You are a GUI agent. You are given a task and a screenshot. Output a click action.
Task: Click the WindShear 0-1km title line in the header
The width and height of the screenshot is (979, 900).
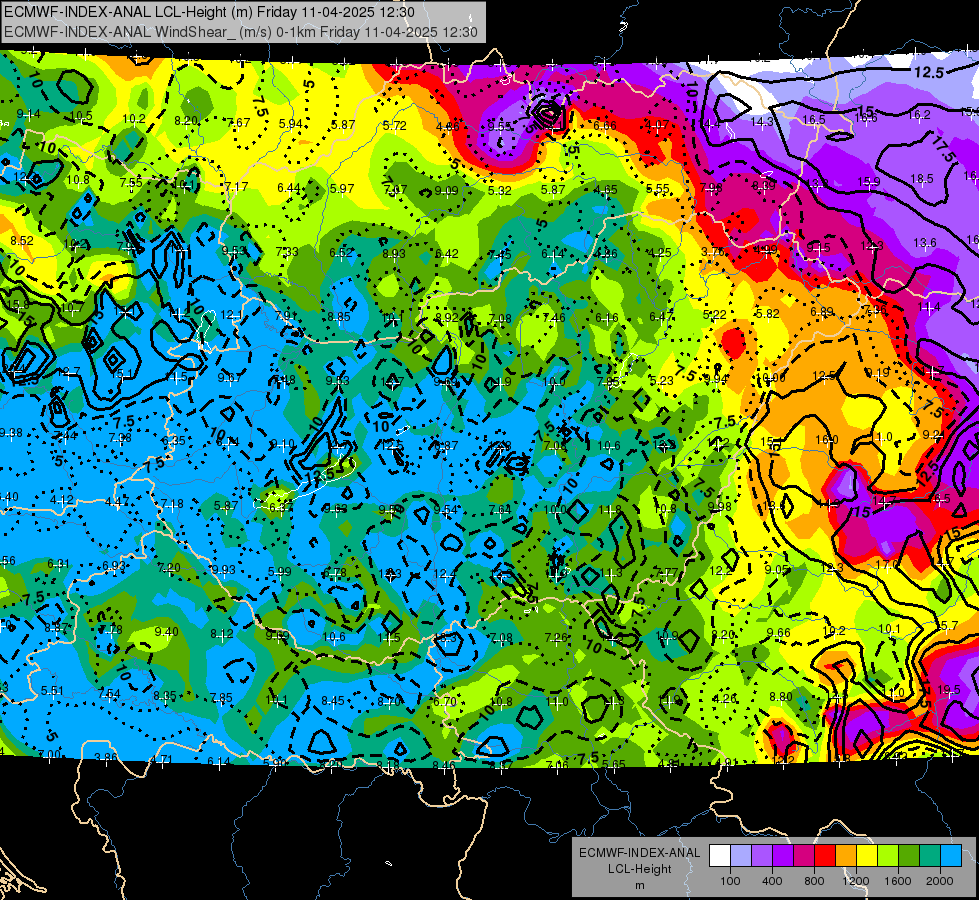(x=241, y=32)
